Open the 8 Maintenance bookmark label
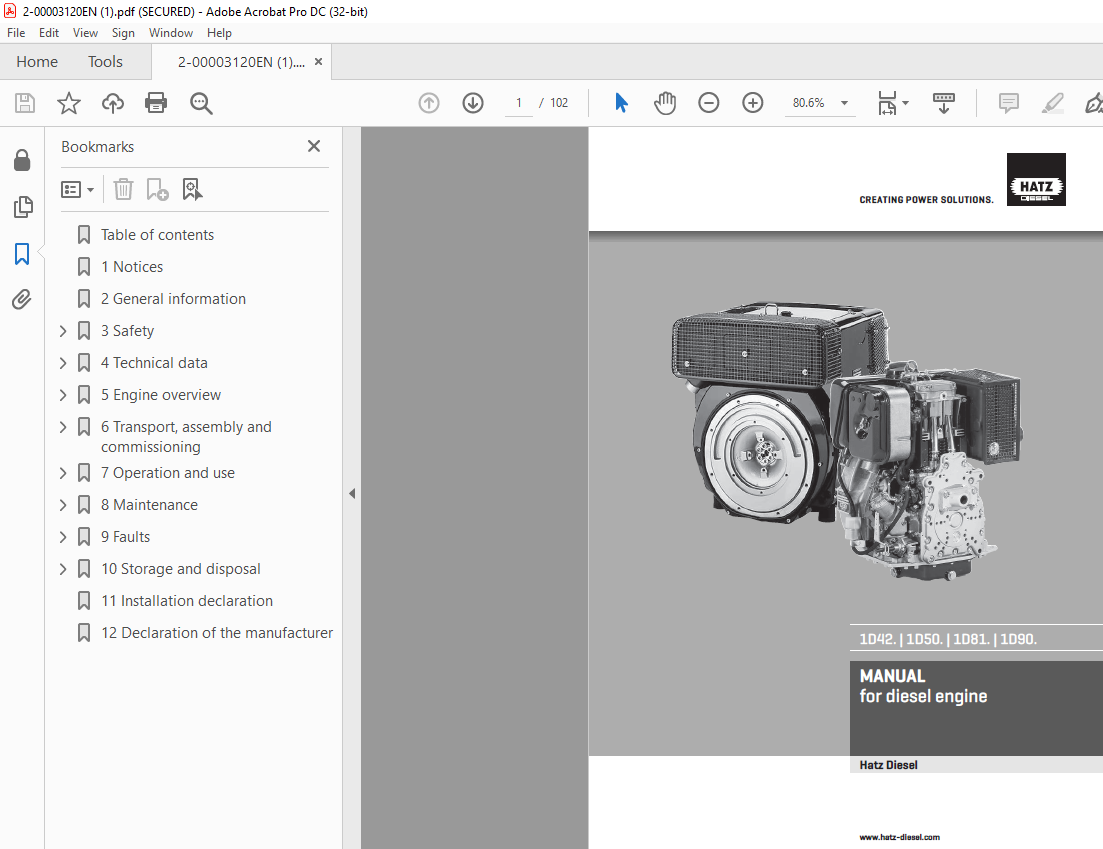This screenshot has width=1103, height=849. (x=149, y=505)
